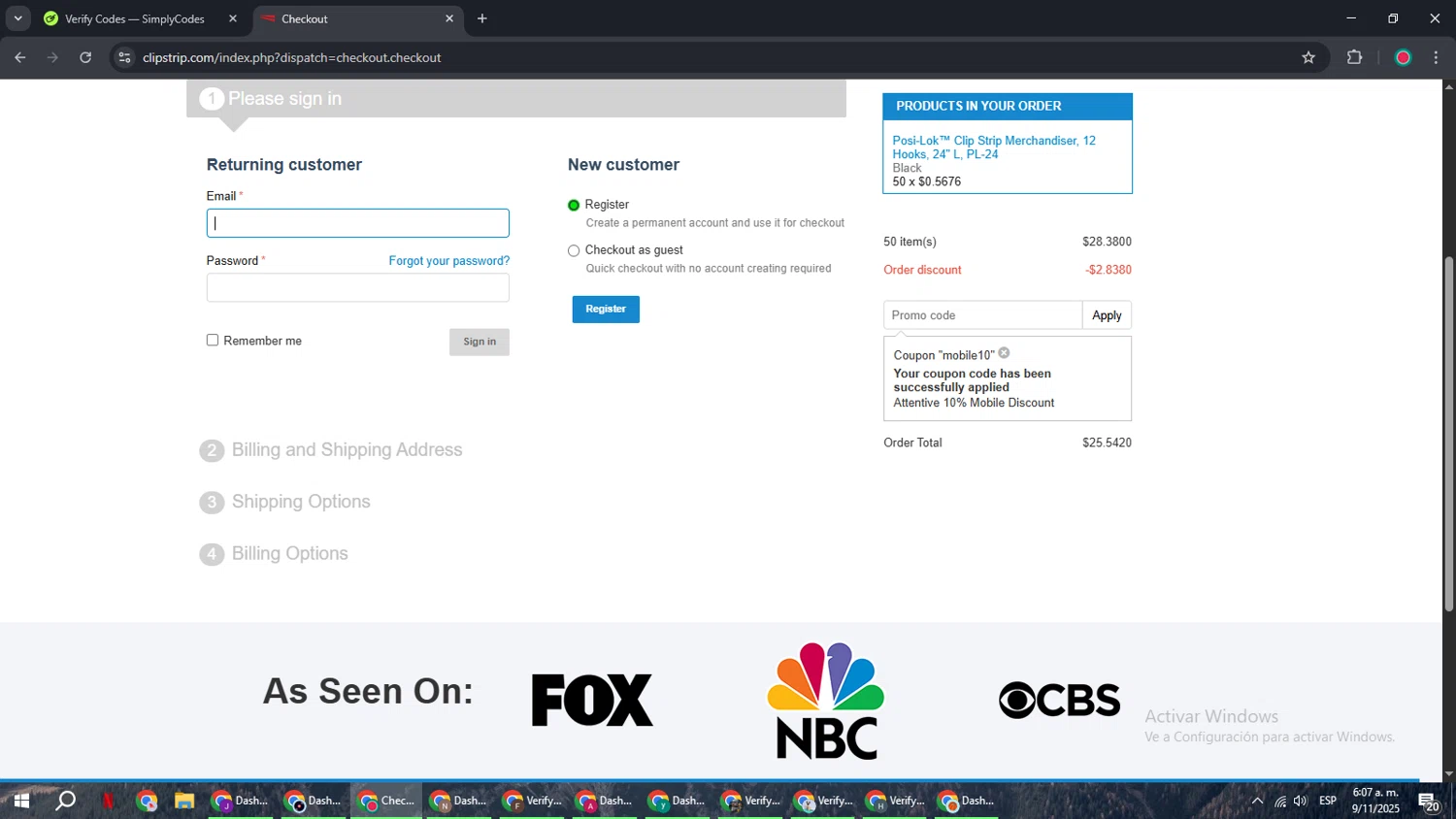Viewport: 1456px width, 819px height.
Task: Click the $25.5420 order total value
Action: click(1107, 442)
